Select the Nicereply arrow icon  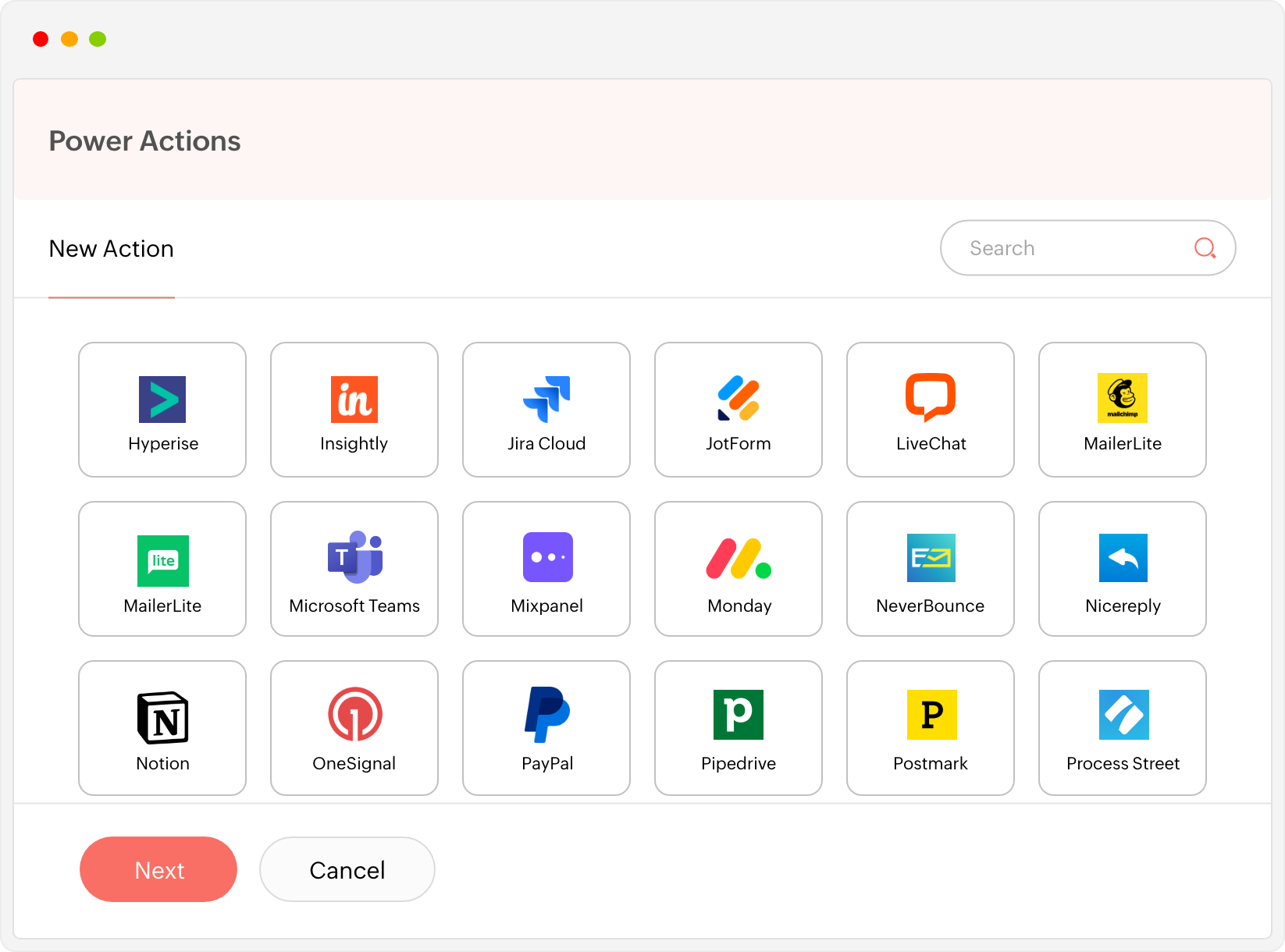point(1123,558)
